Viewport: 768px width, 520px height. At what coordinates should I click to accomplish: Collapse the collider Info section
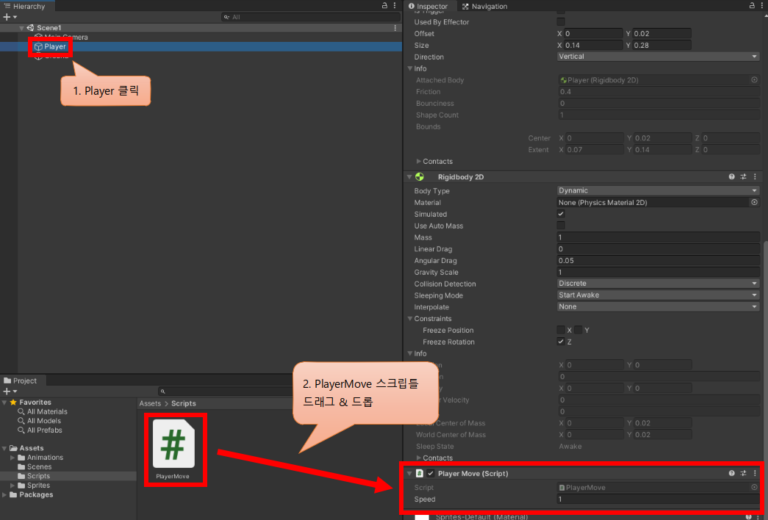coord(410,69)
